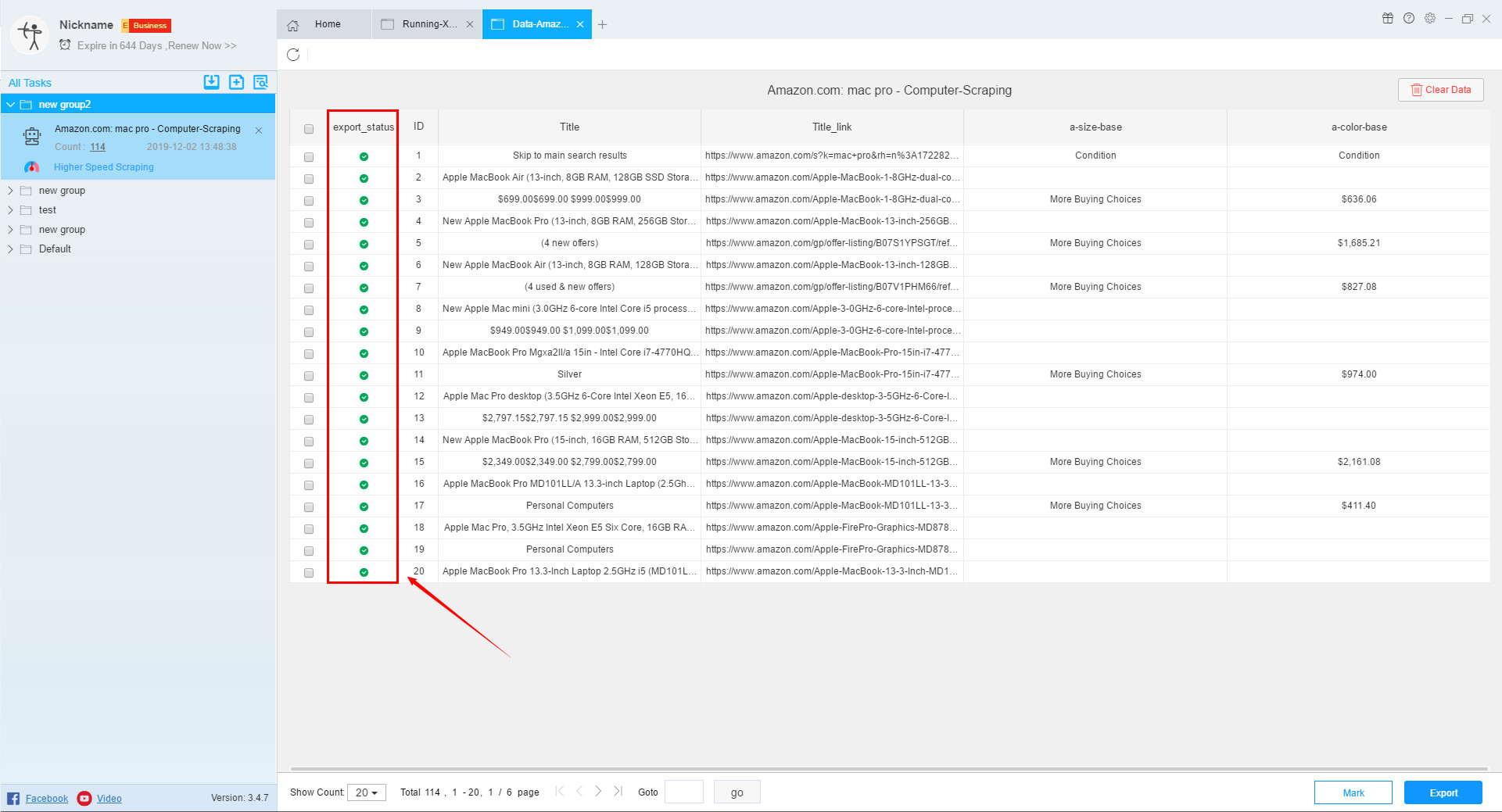Open the help question-mark icon

click(1409, 19)
